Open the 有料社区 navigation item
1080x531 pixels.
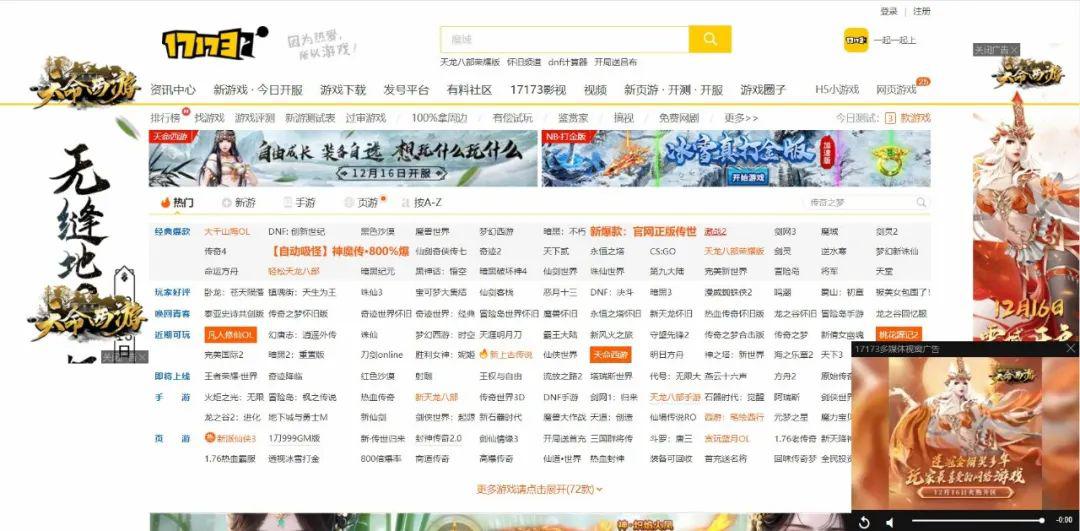pyautogui.click(x=470, y=90)
